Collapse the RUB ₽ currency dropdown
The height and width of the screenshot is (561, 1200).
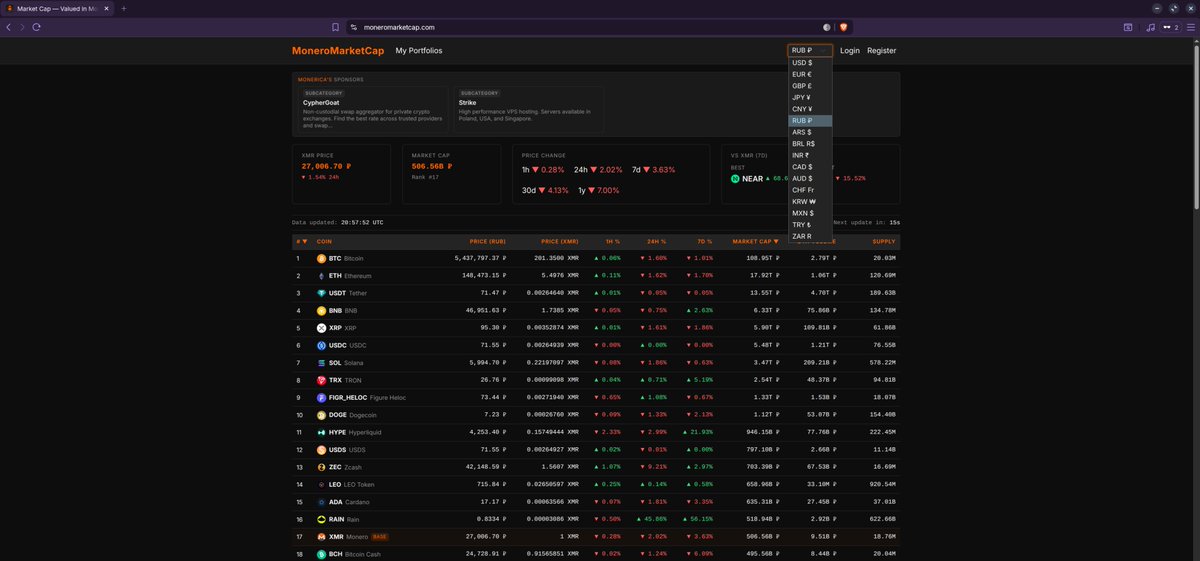tap(810, 50)
